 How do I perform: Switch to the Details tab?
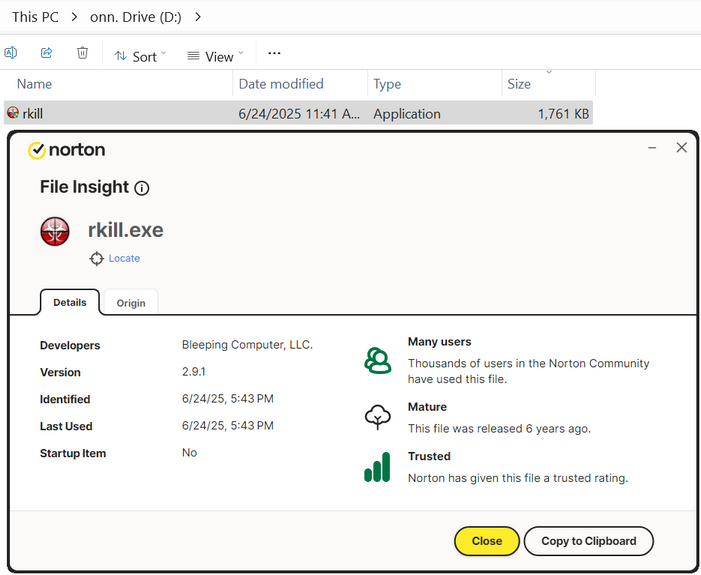(x=70, y=302)
